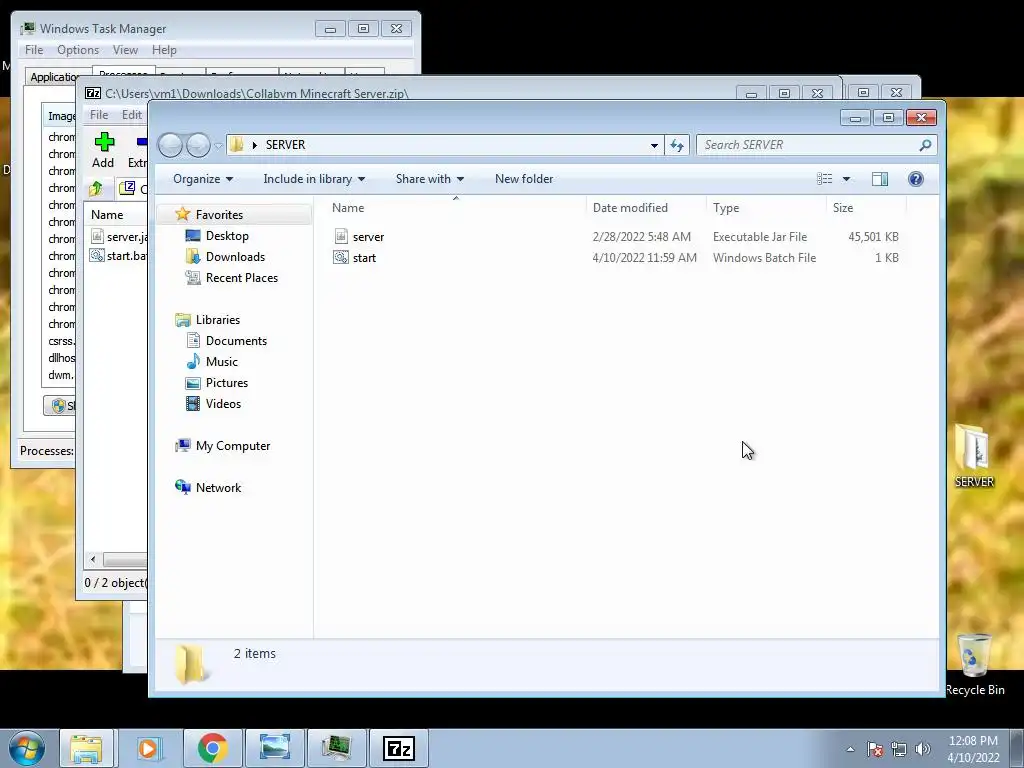Viewport: 1024px width, 768px height.
Task: Change the view with the view icon
Action: click(825, 179)
